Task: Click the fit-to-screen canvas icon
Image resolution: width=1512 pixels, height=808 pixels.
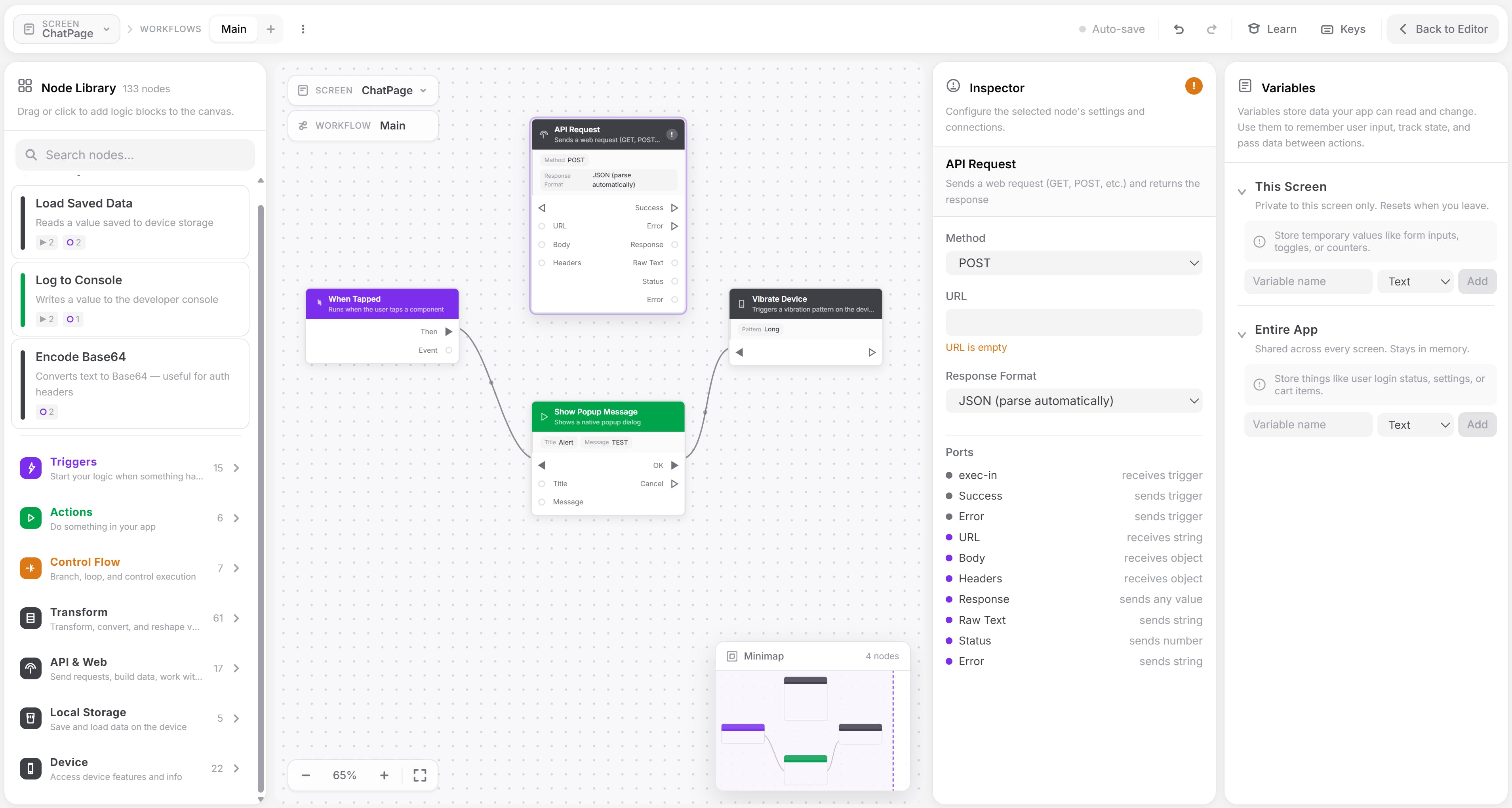Action: pyautogui.click(x=420, y=775)
